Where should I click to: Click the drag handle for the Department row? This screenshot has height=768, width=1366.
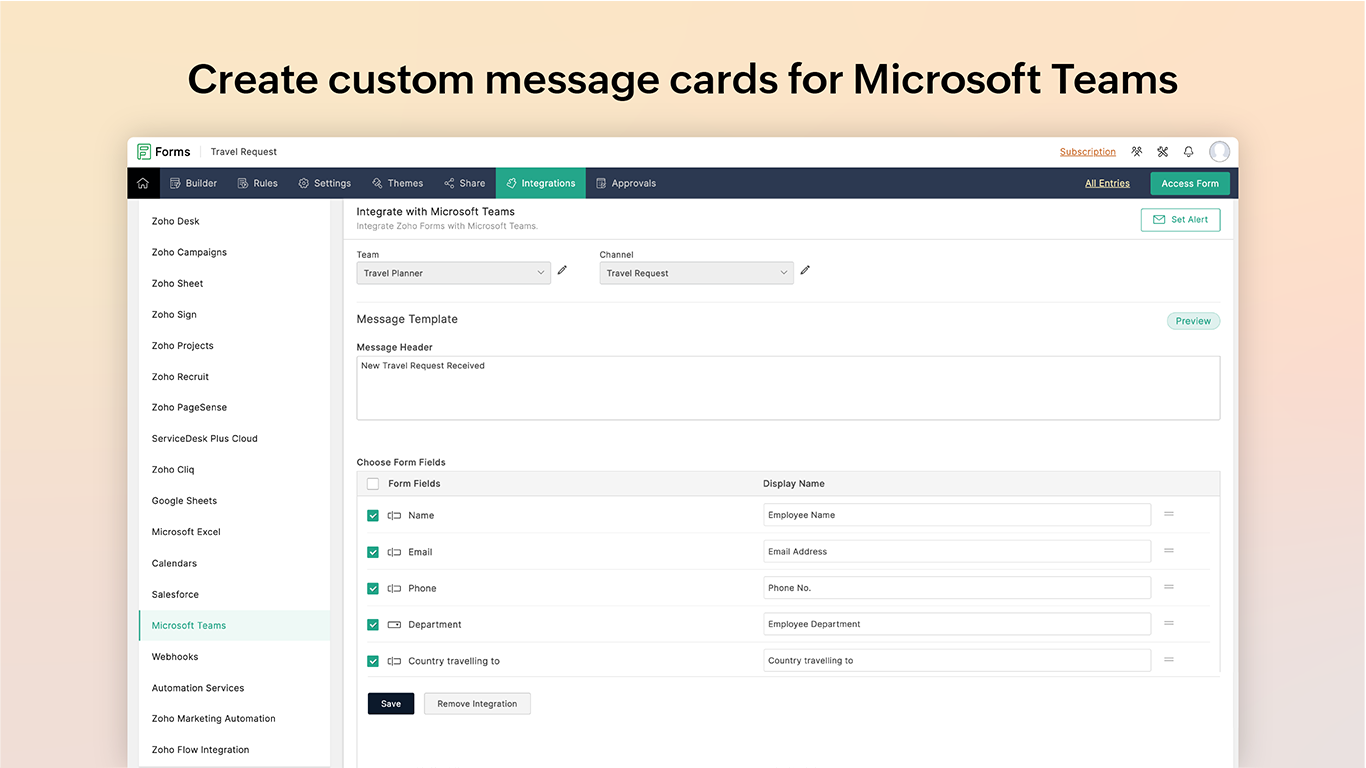click(x=1168, y=623)
